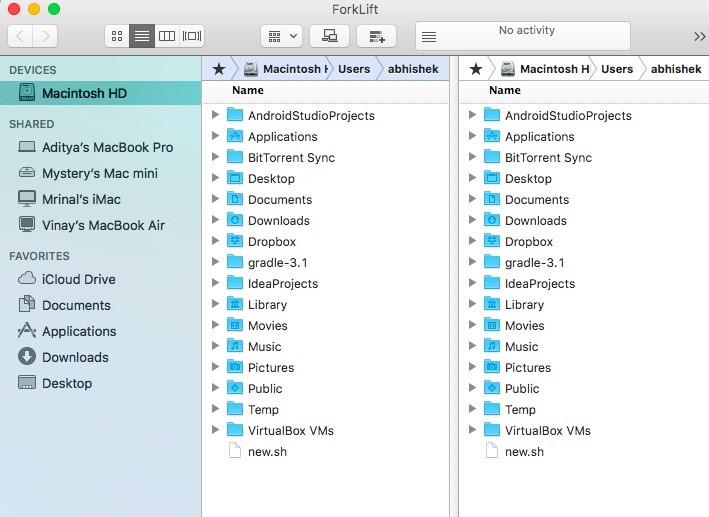Select Downloads folder icon in left pane
709x517 pixels.
pyautogui.click(x=235, y=220)
